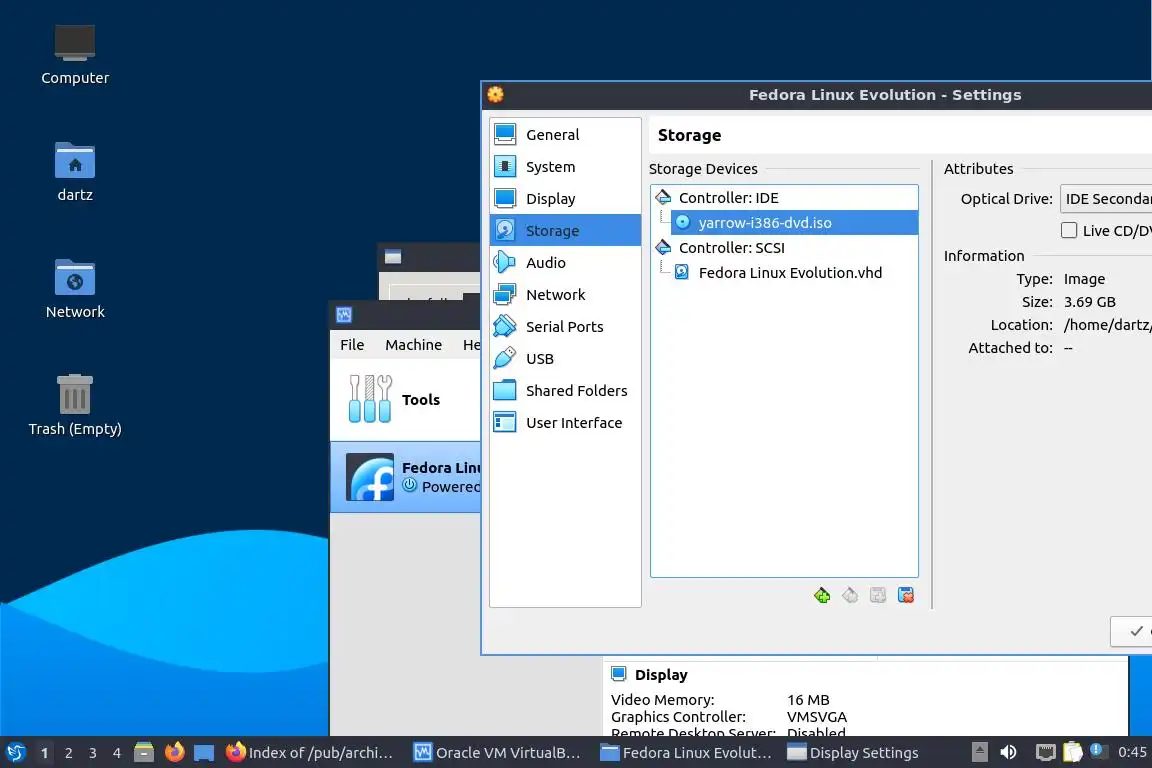The height and width of the screenshot is (768, 1152).
Task: Open the dartz home folder icon
Action: [x=75, y=173]
